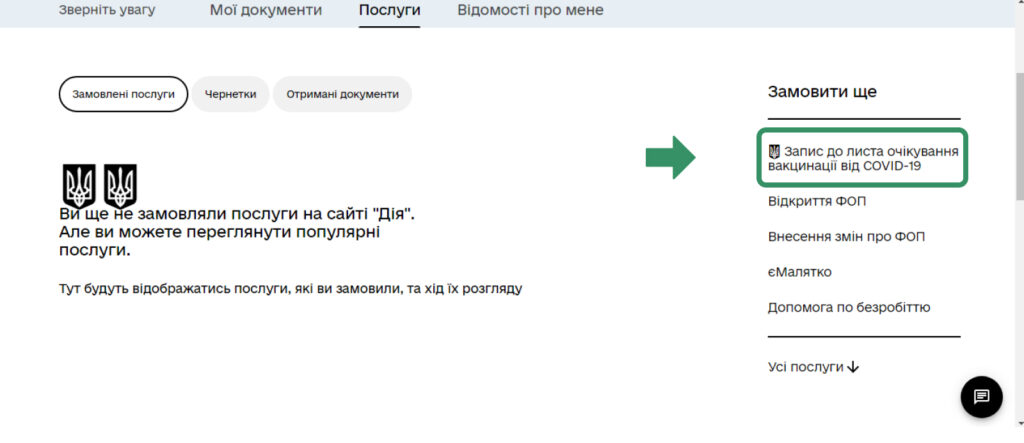Show the 'Чернетки' filter
The image size is (1024, 443).
pyautogui.click(x=230, y=94)
